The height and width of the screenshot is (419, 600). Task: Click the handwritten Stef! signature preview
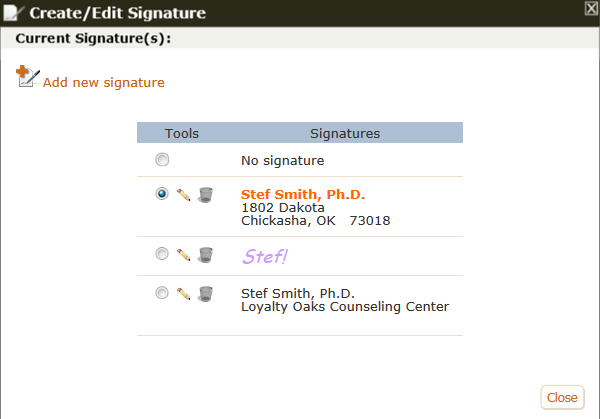tap(265, 256)
